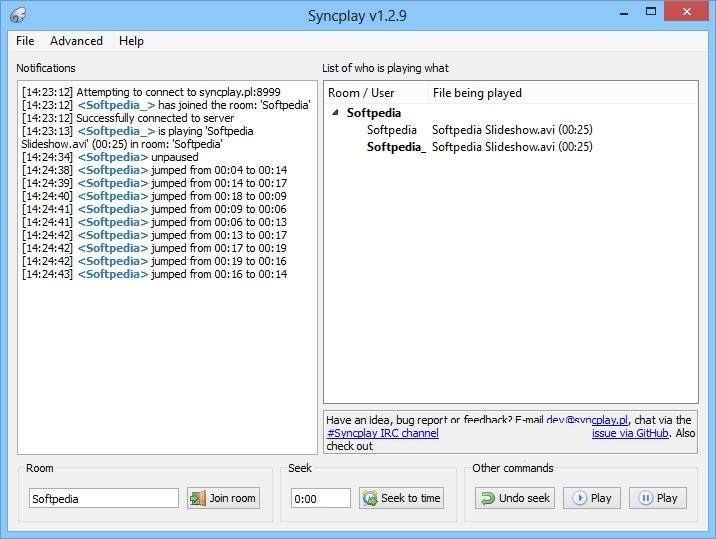This screenshot has height=539, width=716.
Task: Click the Undo seek button
Action: pos(515,498)
